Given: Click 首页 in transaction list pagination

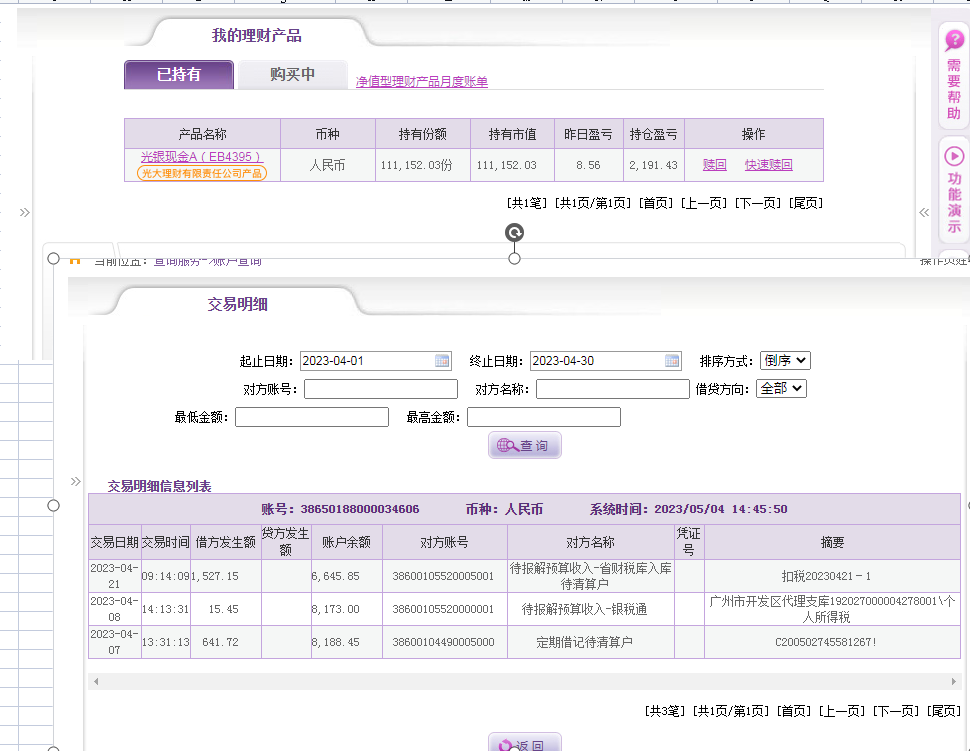Looking at the screenshot, I should pos(794,711).
